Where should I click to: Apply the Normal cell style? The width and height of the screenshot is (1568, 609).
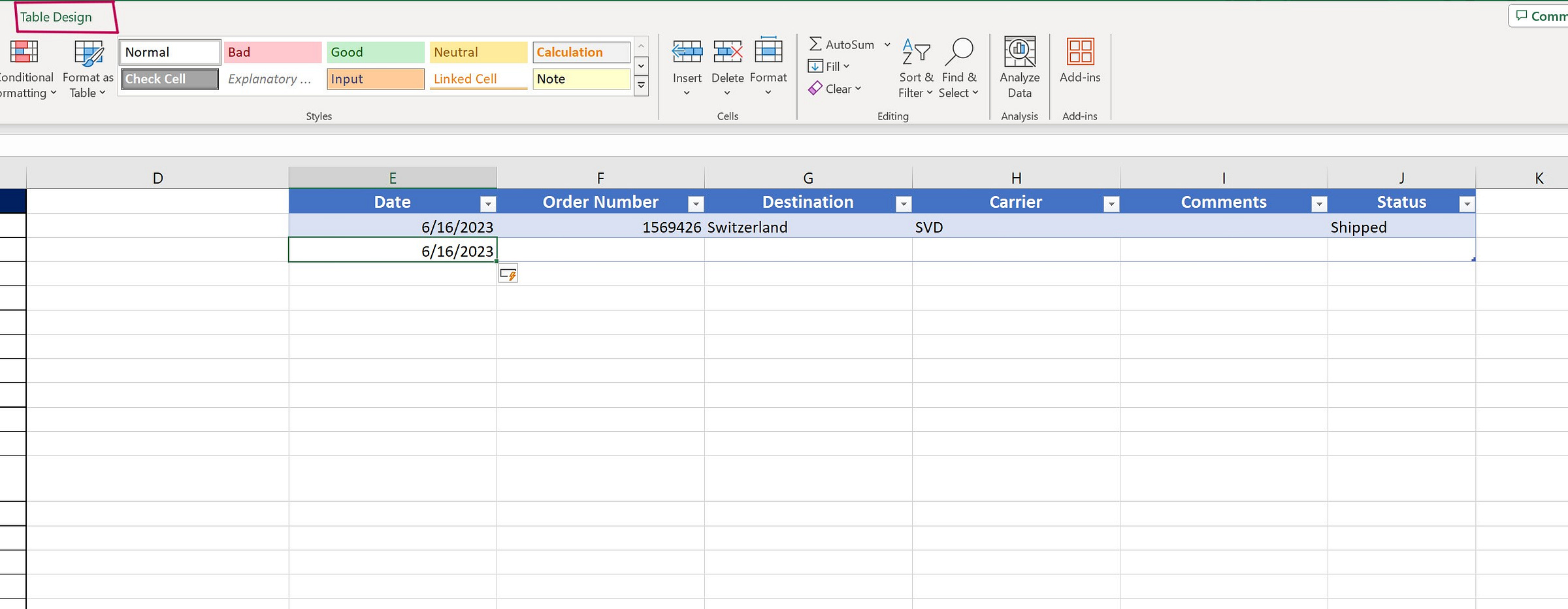[170, 52]
